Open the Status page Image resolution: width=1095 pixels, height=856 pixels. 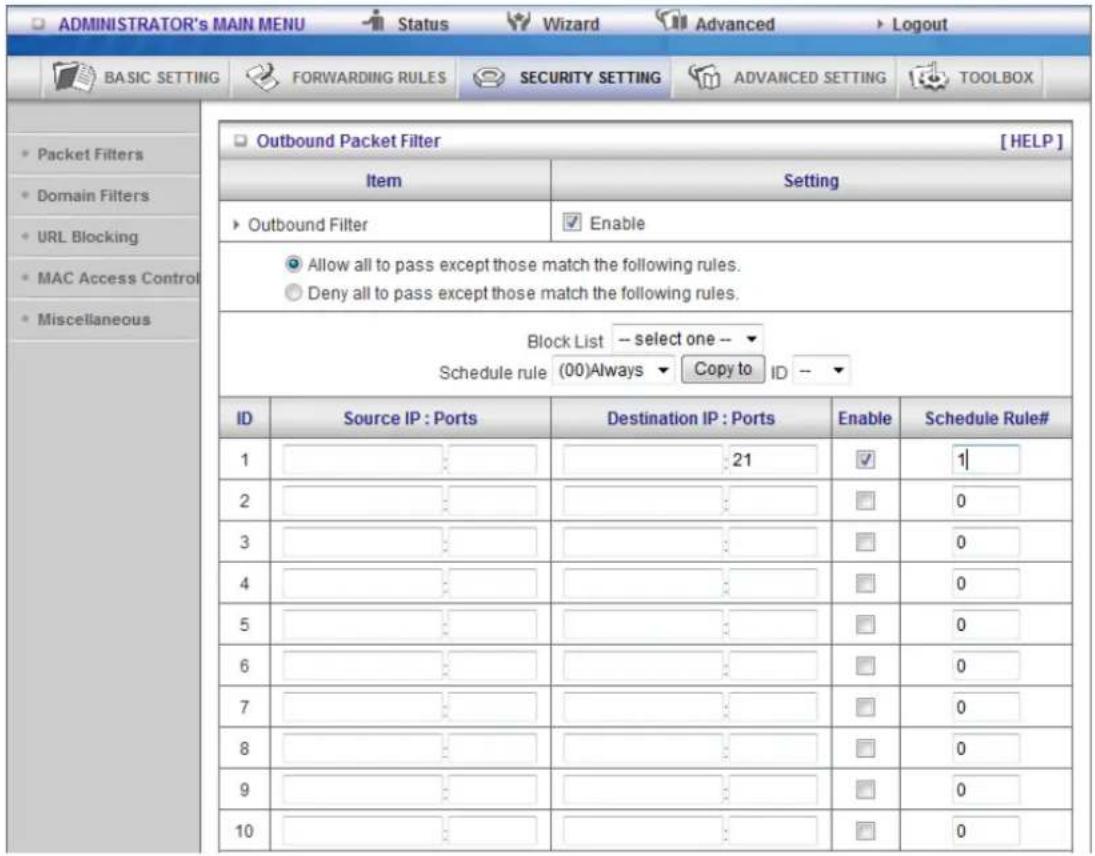(x=422, y=24)
